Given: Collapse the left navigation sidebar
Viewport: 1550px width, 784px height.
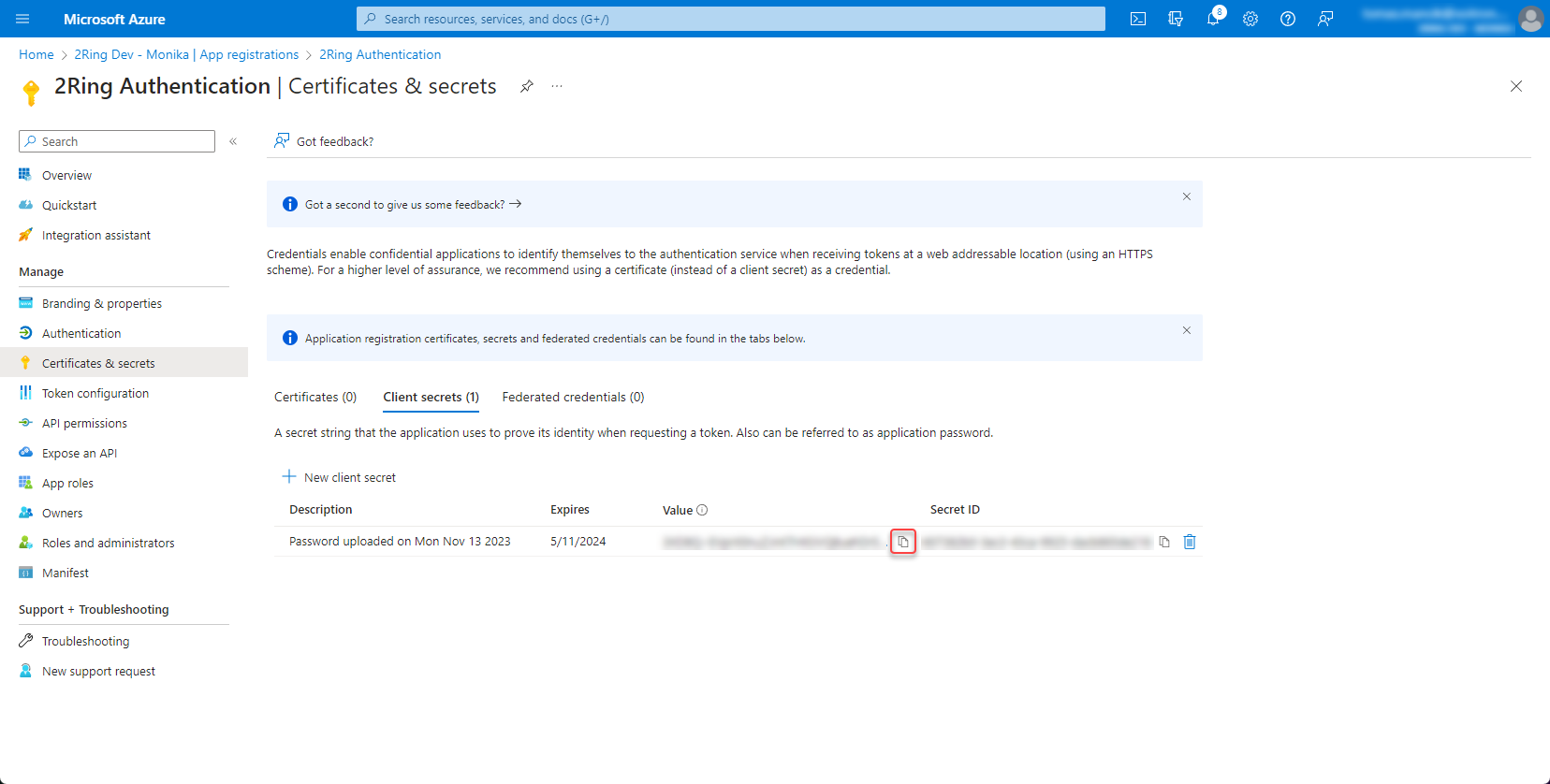Looking at the screenshot, I should [233, 141].
